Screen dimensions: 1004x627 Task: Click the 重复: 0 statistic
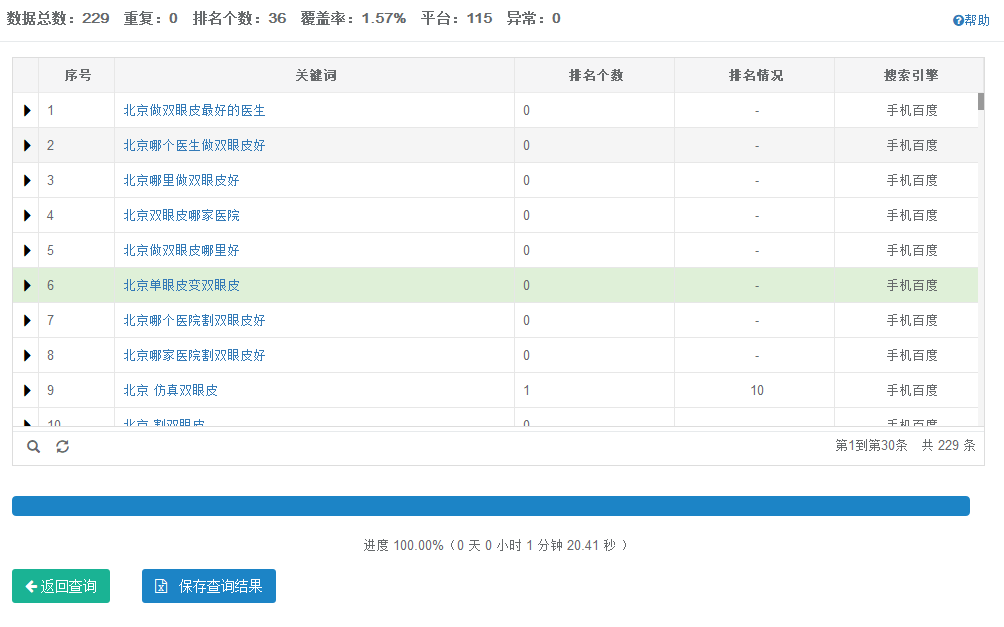pos(150,18)
